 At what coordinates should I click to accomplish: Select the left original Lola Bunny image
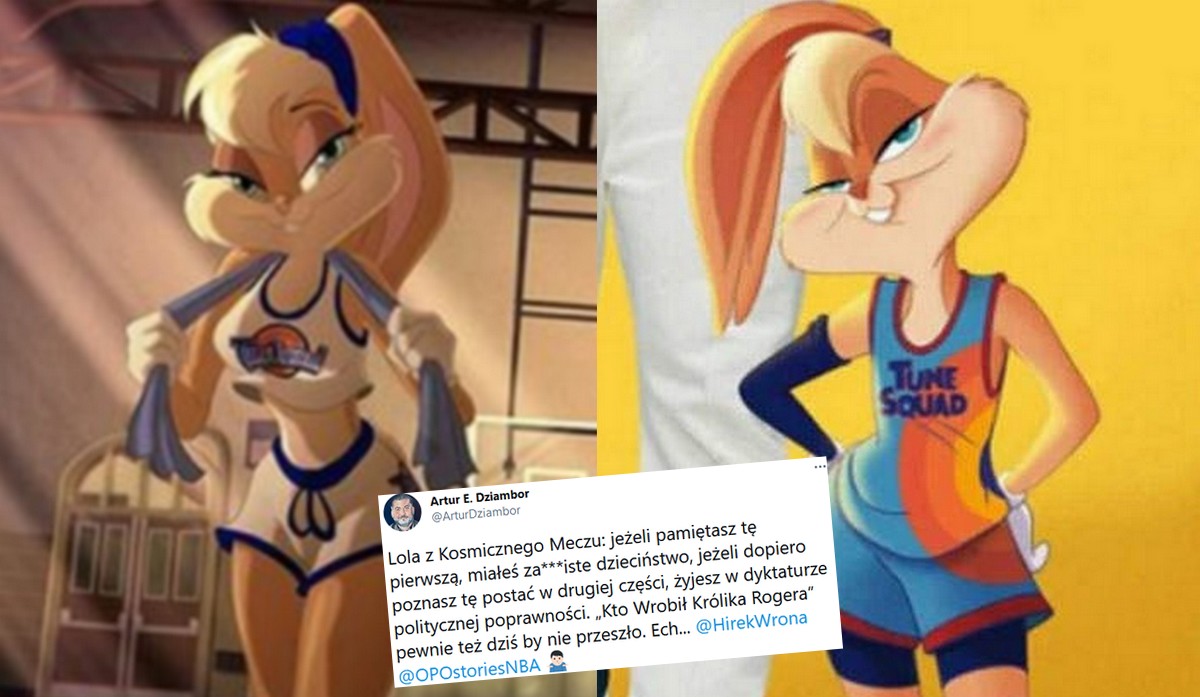coord(298,348)
